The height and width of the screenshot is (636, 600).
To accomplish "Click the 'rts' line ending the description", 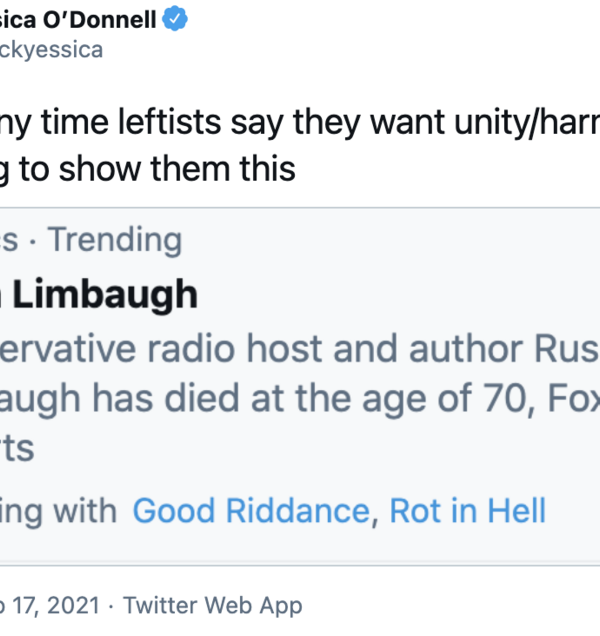I will [x=18, y=449].
